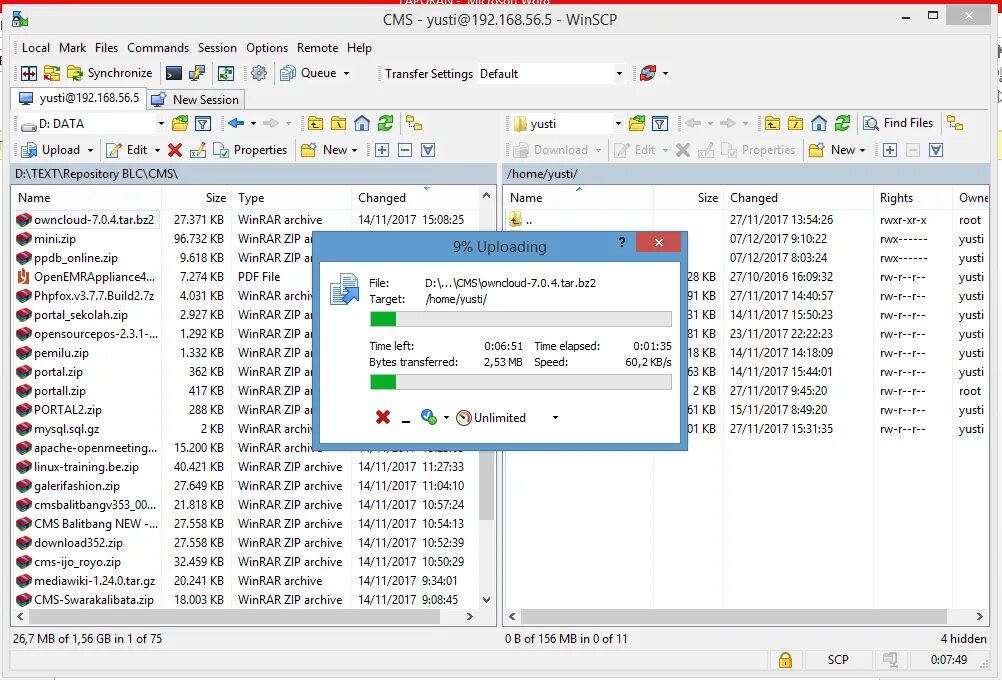Expand the Queue dropdown arrow

[x=346, y=73]
